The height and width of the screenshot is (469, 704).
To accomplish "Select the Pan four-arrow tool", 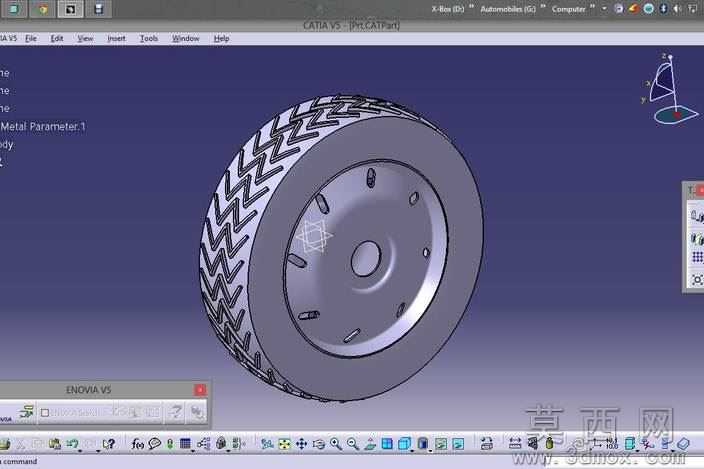I will [x=301, y=444].
